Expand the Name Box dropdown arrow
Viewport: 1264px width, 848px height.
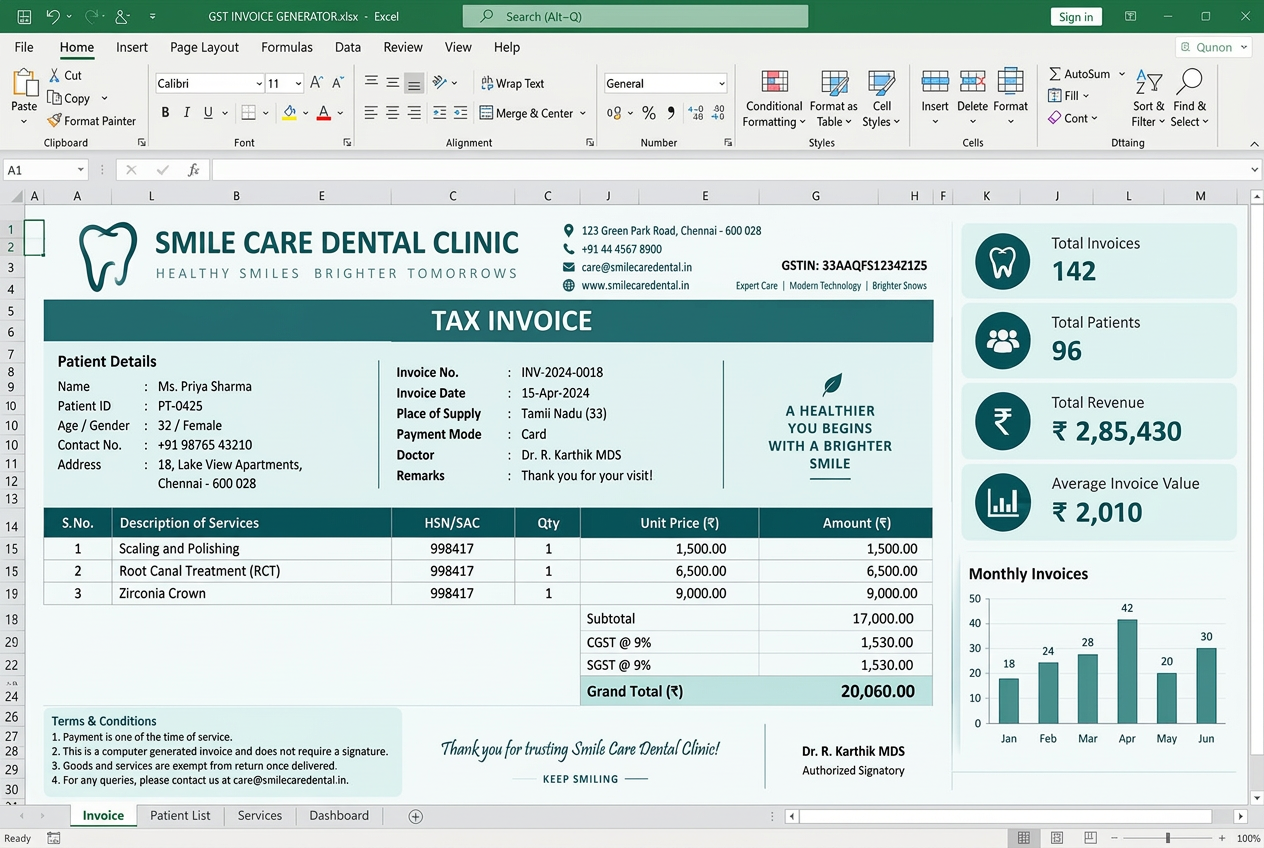click(x=80, y=170)
